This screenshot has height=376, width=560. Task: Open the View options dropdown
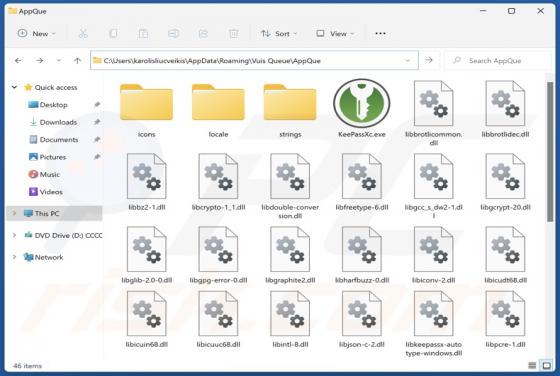335,34
